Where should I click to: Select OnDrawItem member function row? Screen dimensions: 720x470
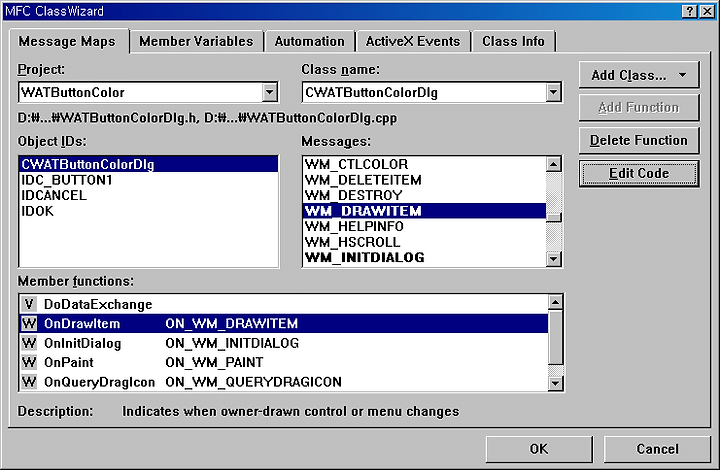[284, 324]
